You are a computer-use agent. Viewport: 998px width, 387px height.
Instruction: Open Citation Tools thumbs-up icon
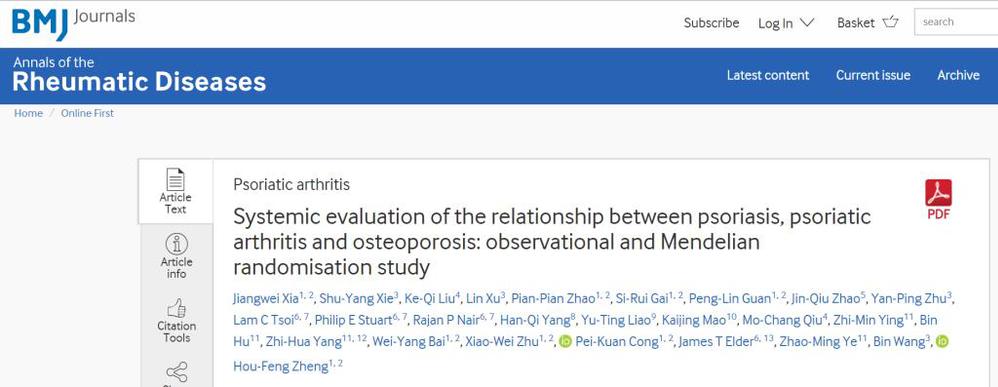[x=176, y=309]
